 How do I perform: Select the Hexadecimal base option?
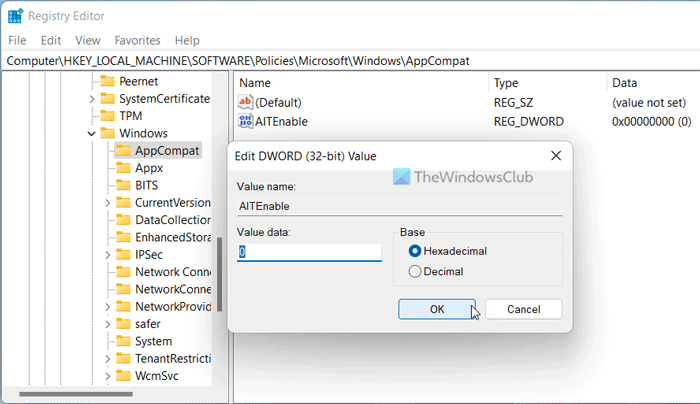pyautogui.click(x=415, y=251)
